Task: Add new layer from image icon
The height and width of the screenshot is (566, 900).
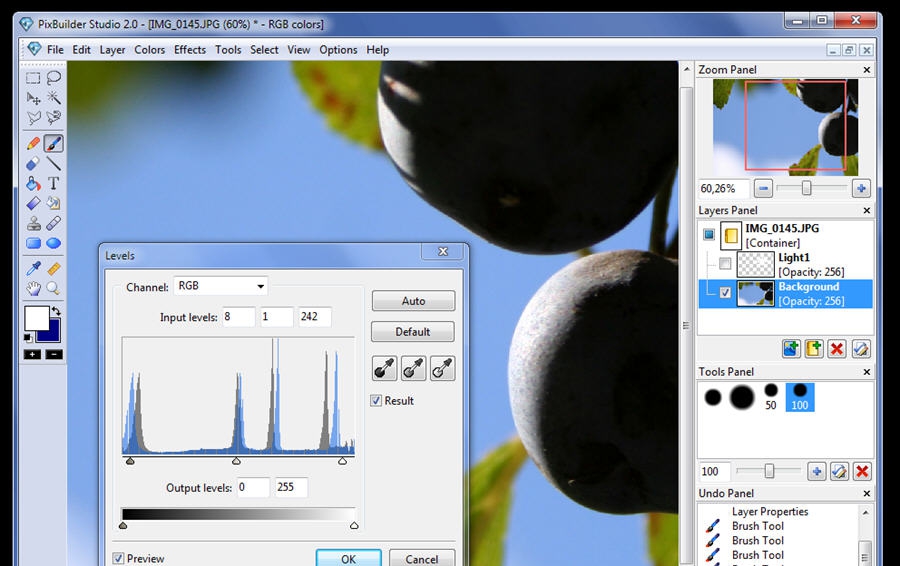Action: click(x=791, y=348)
